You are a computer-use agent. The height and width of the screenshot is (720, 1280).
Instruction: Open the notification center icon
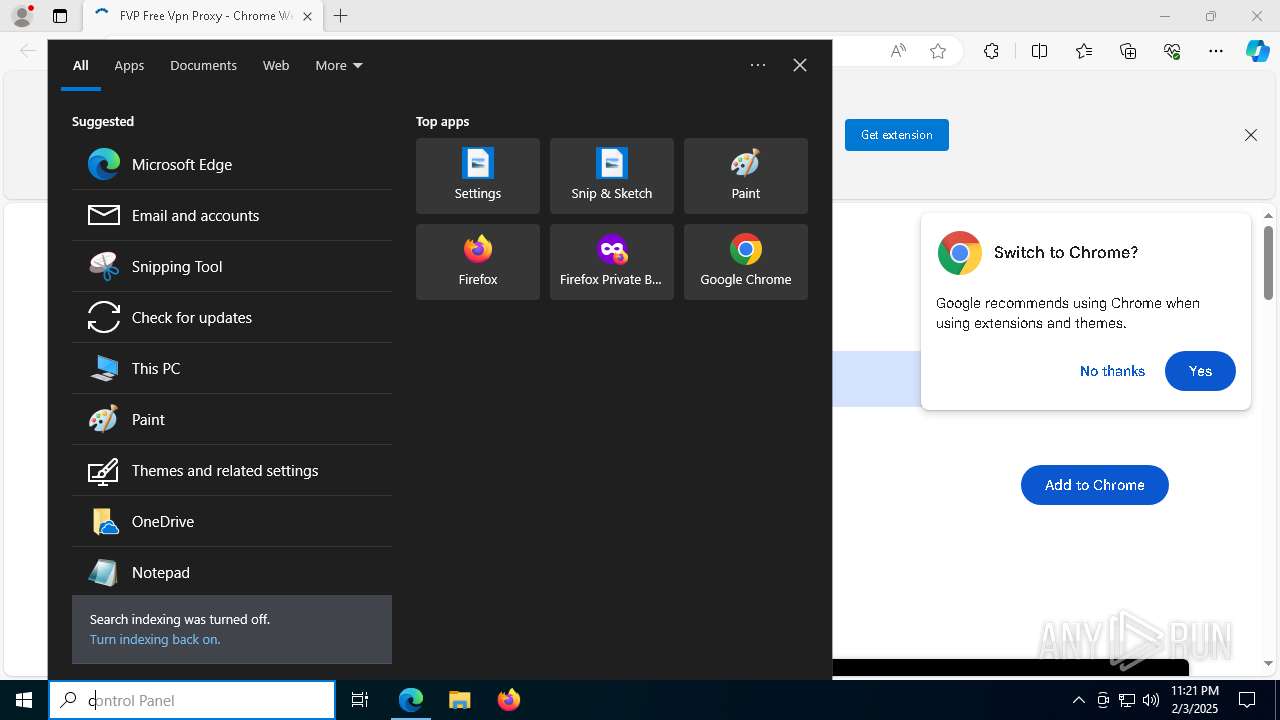click(x=1247, y=700)
